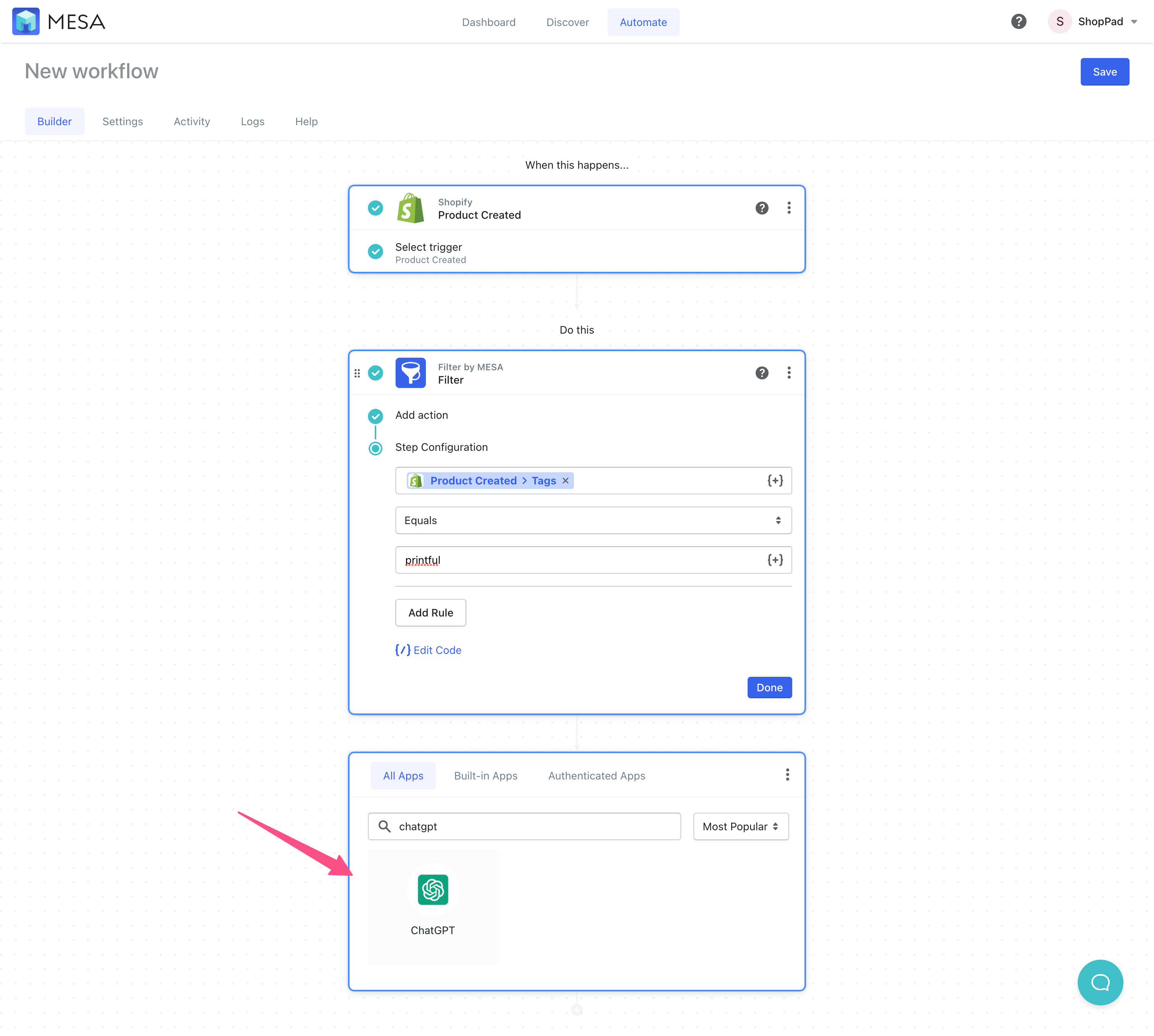Viewport: 1154px width, 1036px height.
Task: Save the workflow
Action: tap(1104, 72)
